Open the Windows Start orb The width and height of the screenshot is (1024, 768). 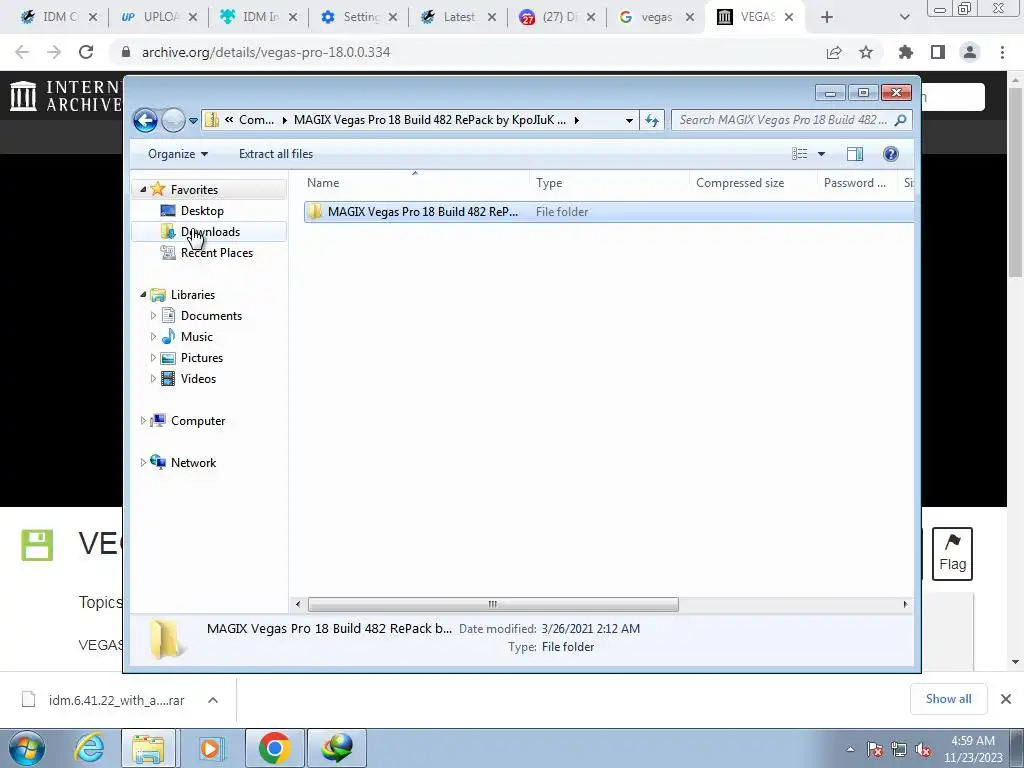click(26, 748)
